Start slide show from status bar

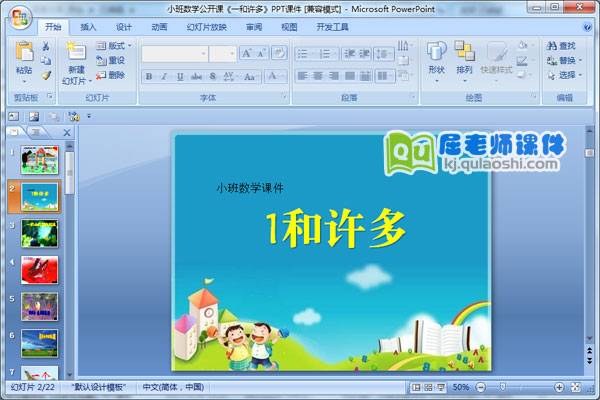[x=441, y=387]
